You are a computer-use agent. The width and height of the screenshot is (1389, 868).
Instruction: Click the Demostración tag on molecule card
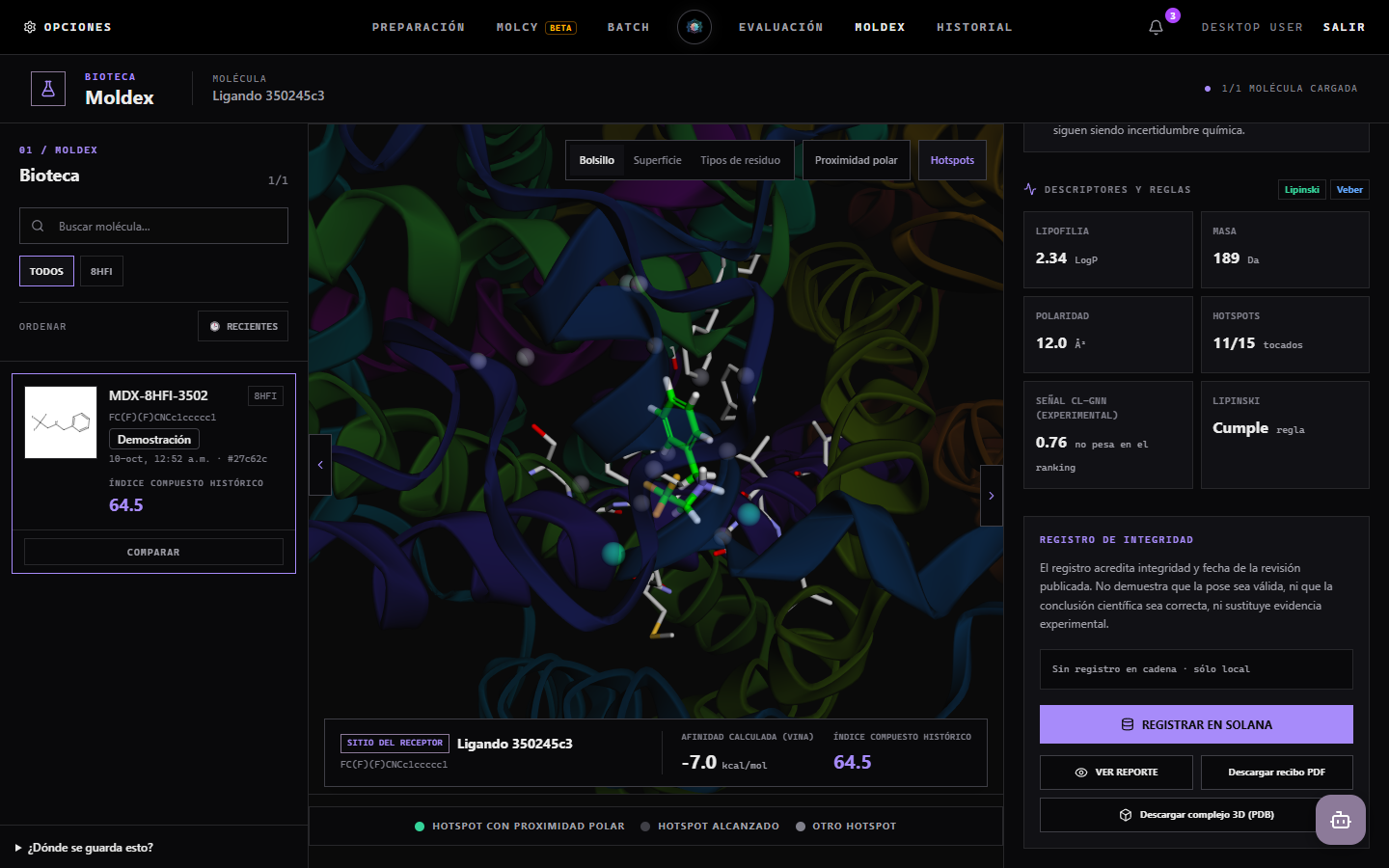click(x=154, y=439)
